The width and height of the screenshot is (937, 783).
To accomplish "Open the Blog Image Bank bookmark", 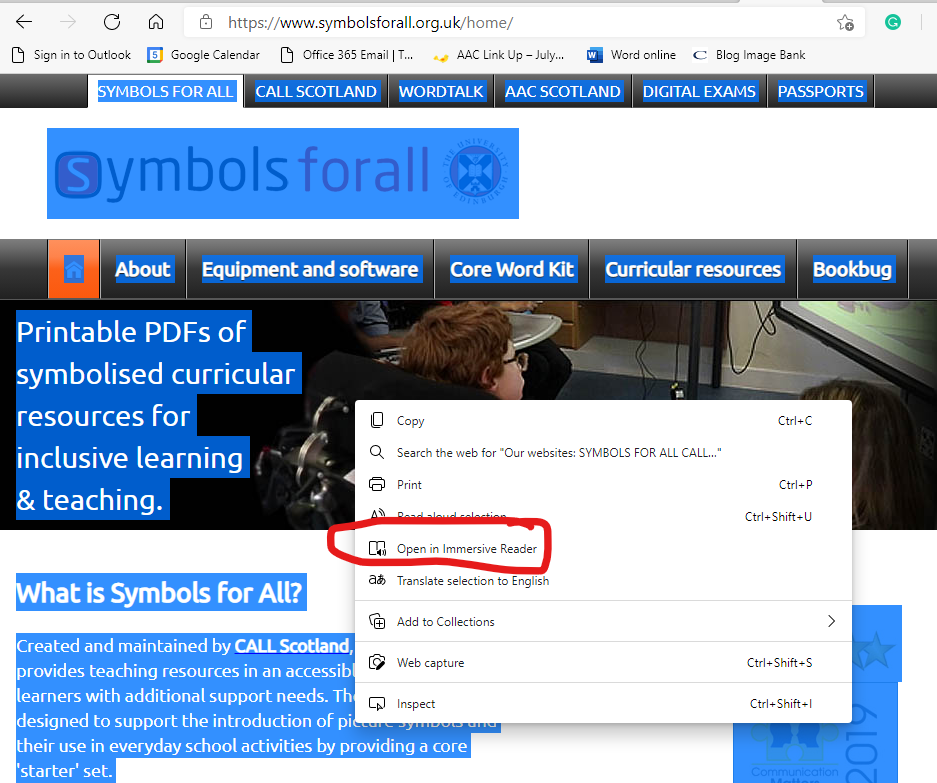I will [x=749, y=55].
